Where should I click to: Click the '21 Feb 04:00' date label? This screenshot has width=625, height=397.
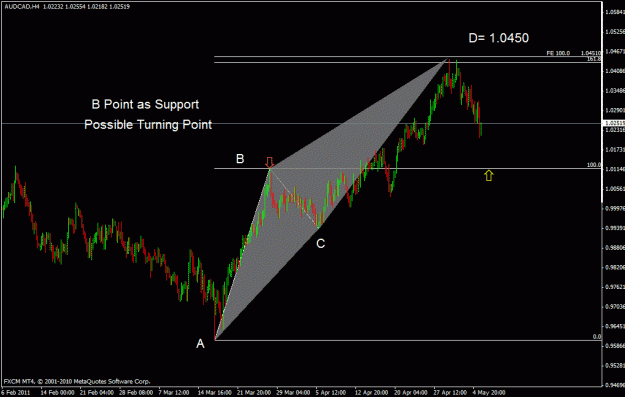96,393
